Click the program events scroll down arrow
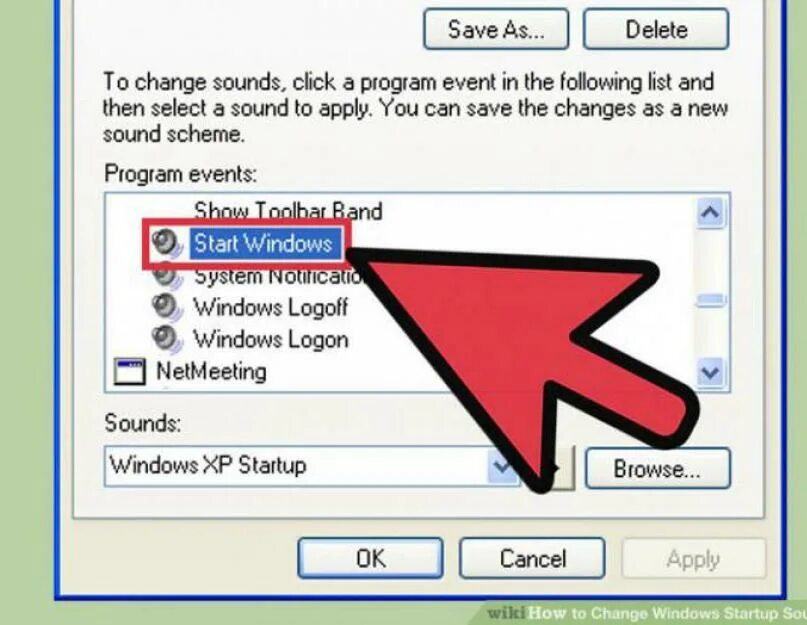807x625 pixels. pos(711,372)
